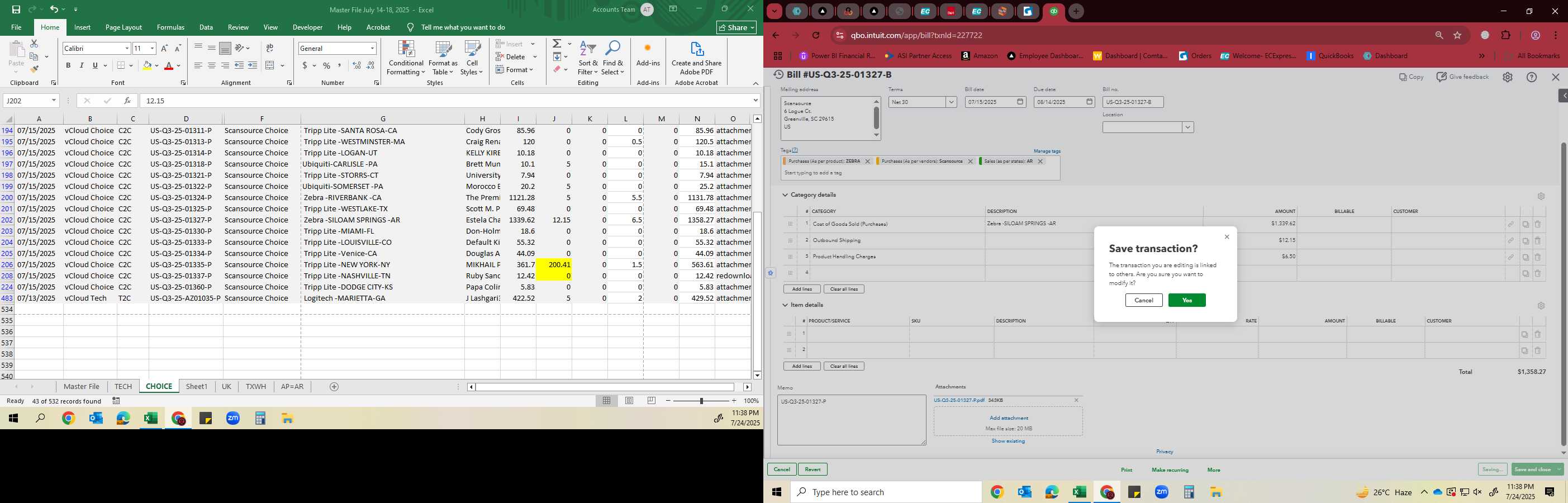
Task: Collapse the Item details section
Action: coord(785,305)
